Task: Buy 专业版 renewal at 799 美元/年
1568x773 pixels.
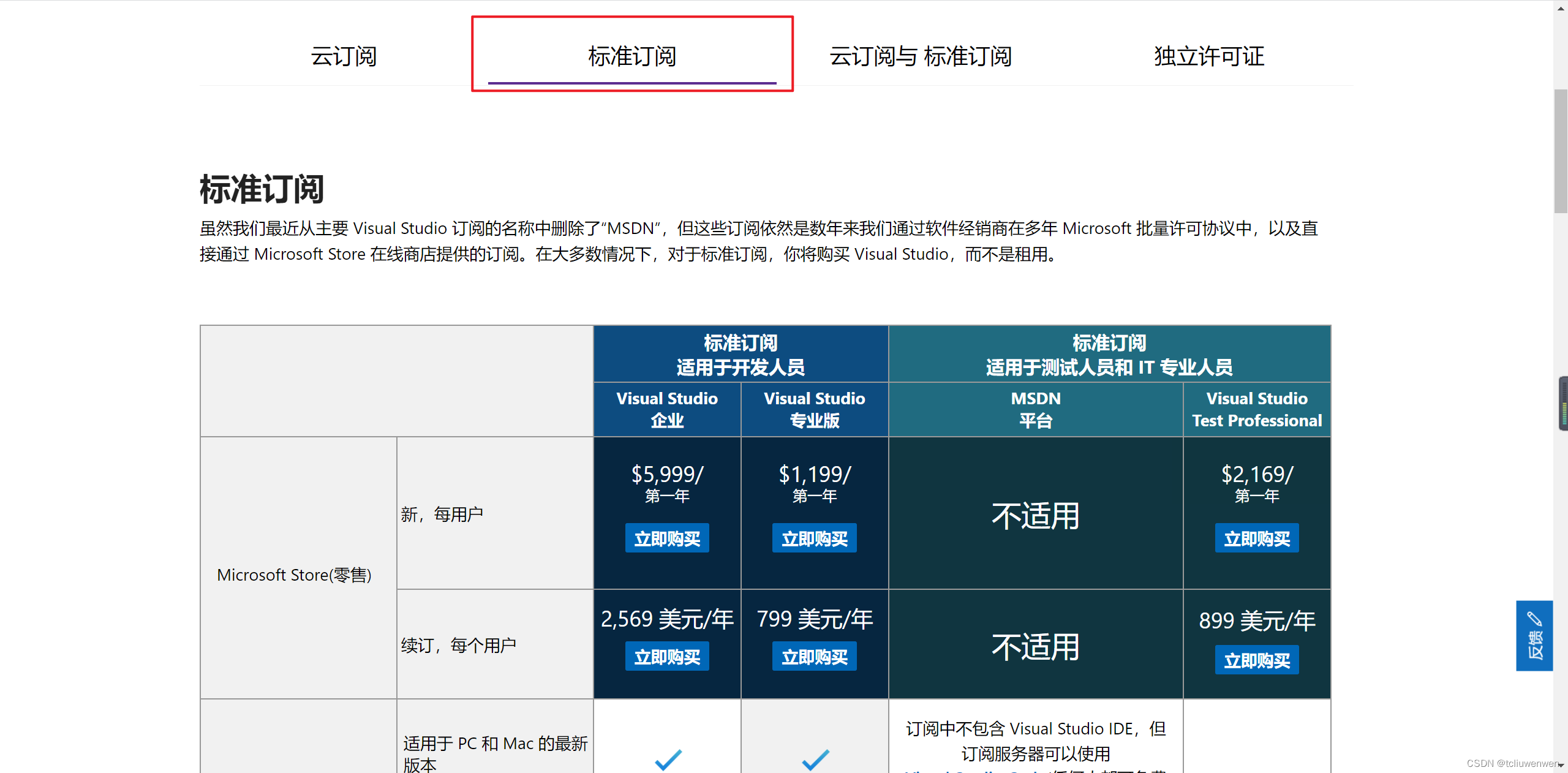Action: pos(815,657)
